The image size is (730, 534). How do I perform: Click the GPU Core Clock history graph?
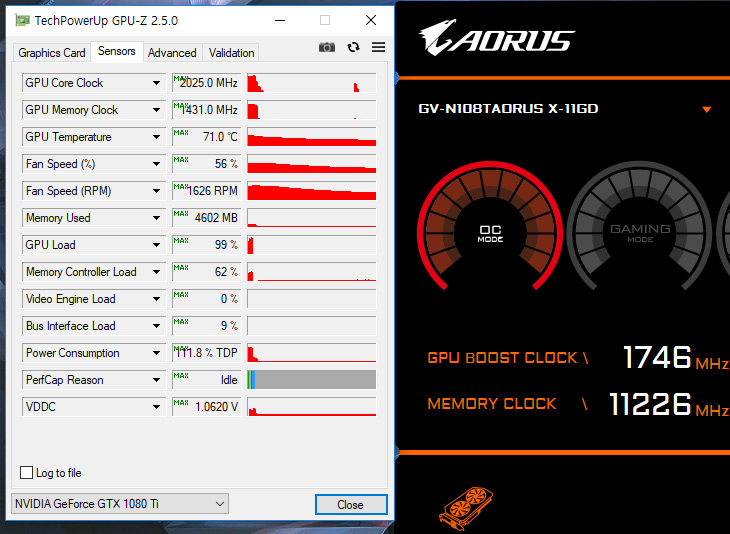311,83
